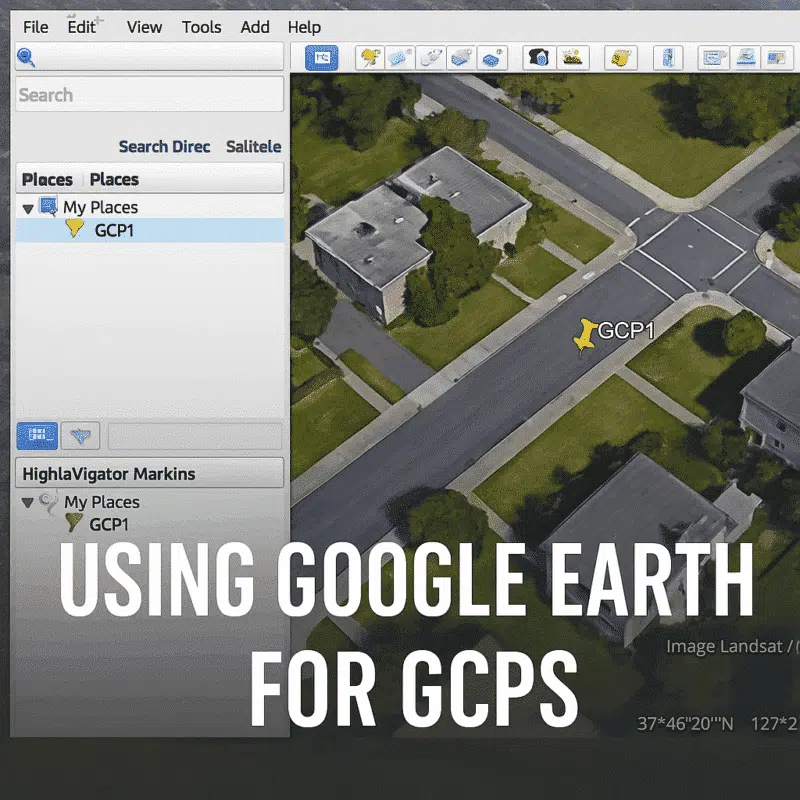Click the yellow pin beside highlighted GCP1
This screenshot has height=800, width=800.
point(74,228)
